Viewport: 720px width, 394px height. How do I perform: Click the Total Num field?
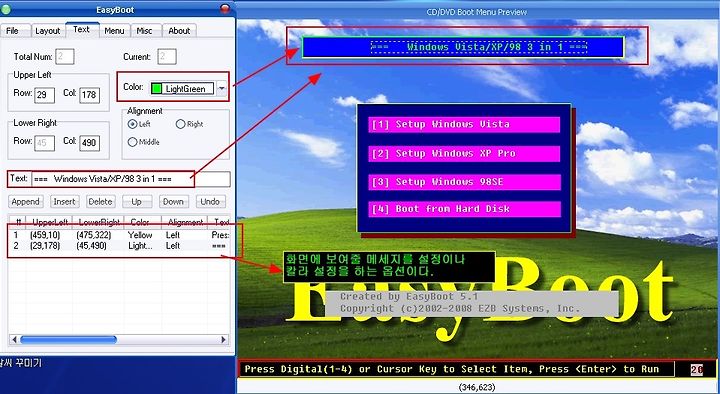[65, 57]
